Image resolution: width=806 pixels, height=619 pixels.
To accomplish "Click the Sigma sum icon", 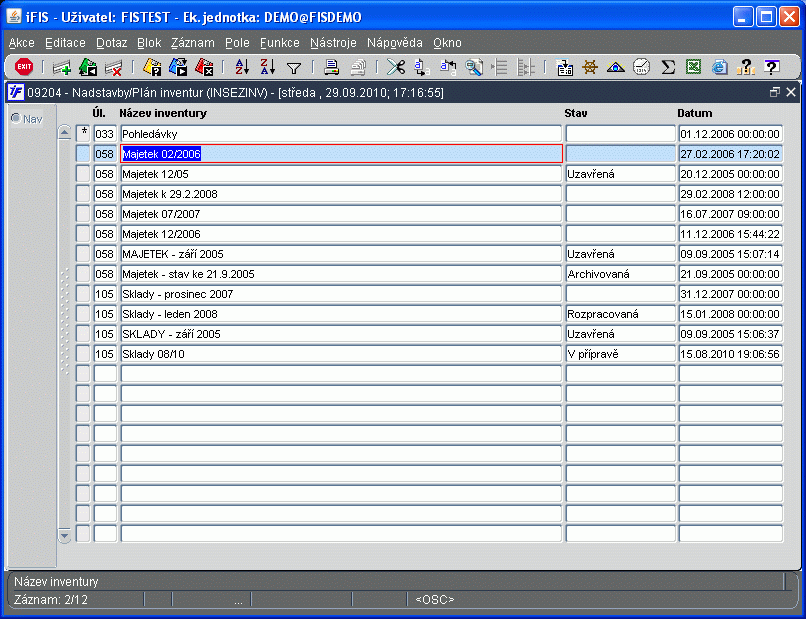I will (668, 67).
